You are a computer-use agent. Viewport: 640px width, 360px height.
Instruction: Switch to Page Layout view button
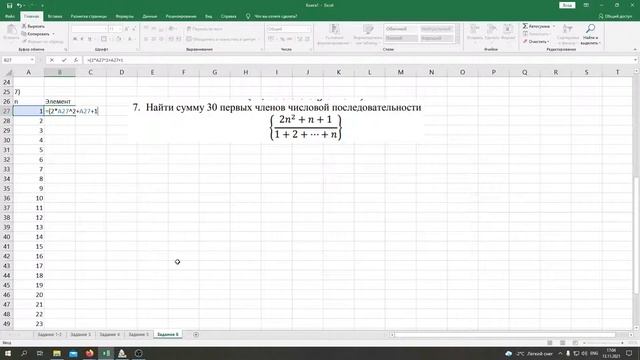[562, 343]
